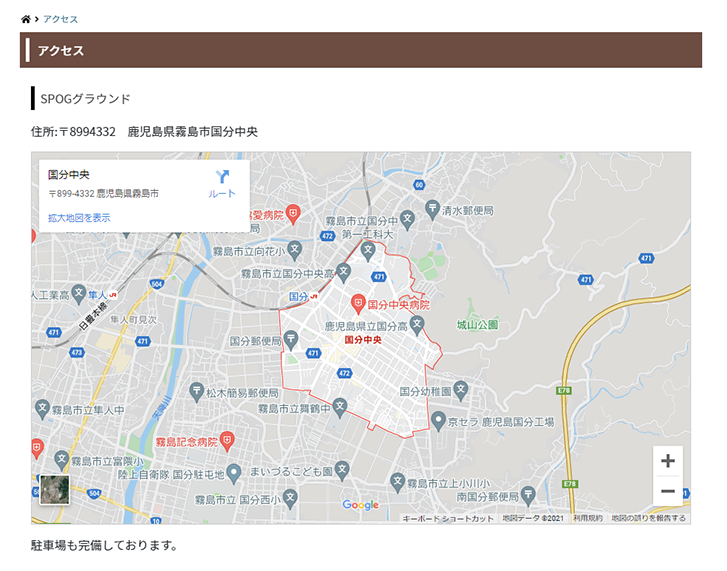Open 利用規約 terms link

588,518
